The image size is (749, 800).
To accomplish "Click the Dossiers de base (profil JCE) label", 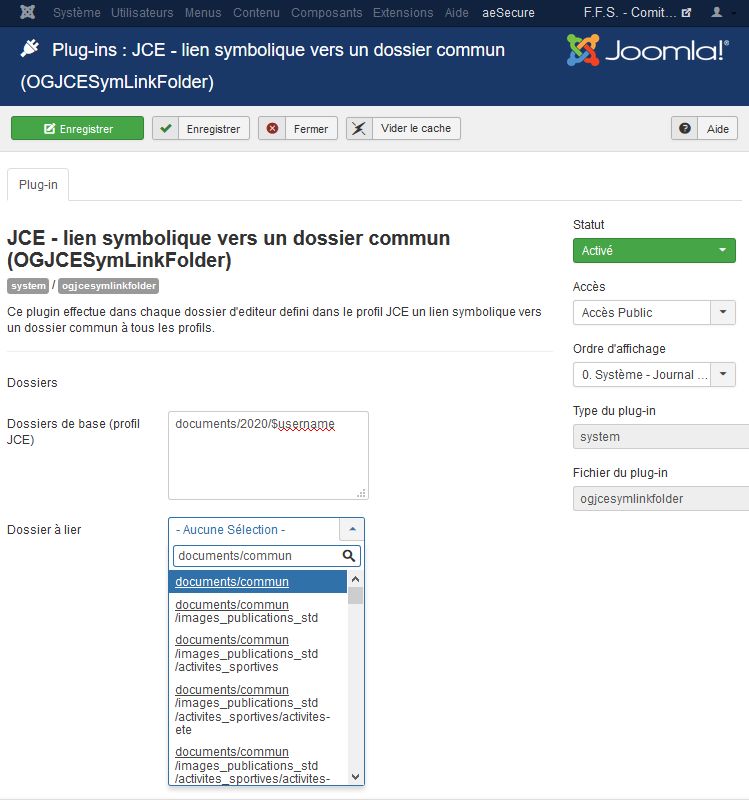I will 73,432.
